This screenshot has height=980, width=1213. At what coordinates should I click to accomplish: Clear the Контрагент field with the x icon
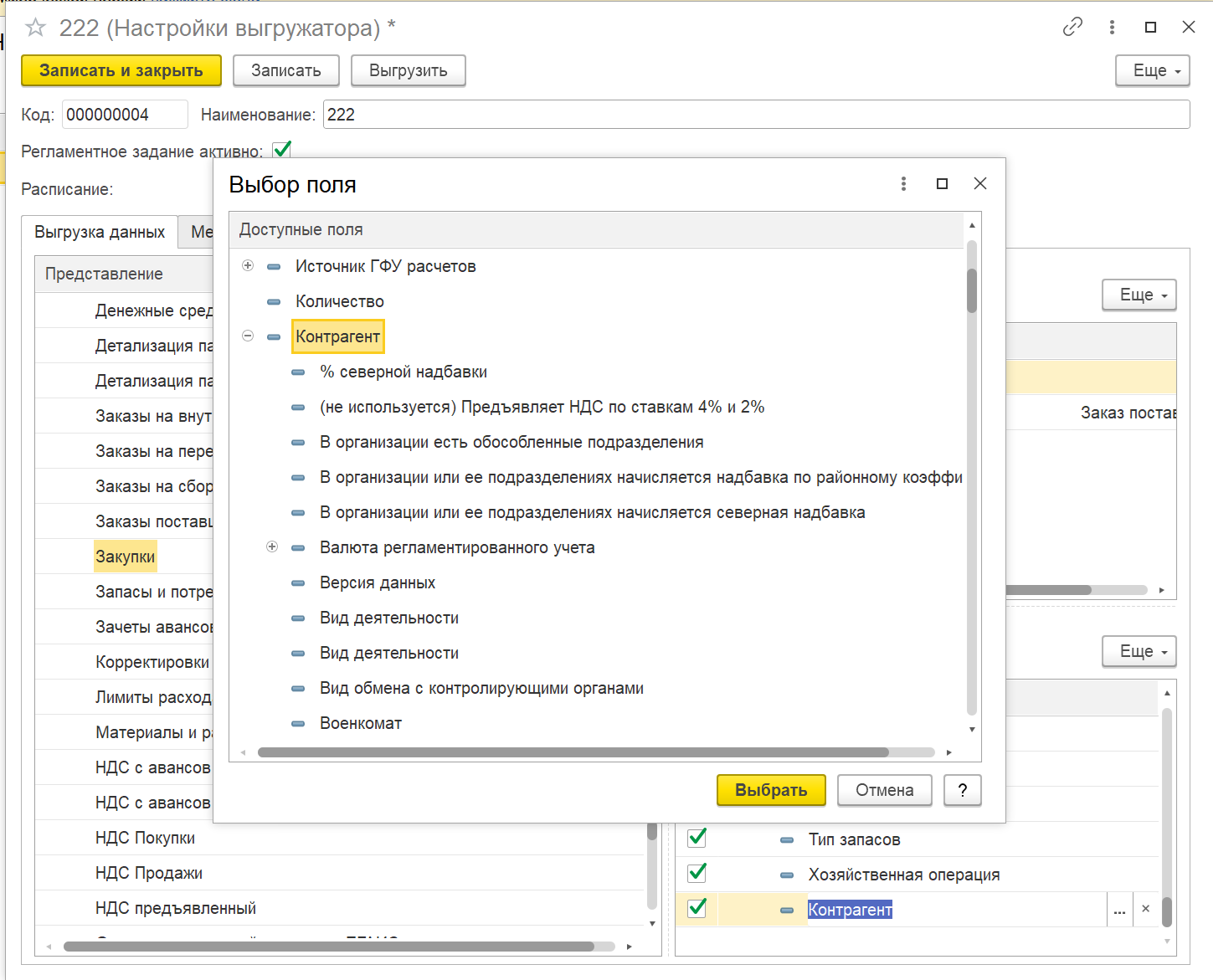(1145, 909)
